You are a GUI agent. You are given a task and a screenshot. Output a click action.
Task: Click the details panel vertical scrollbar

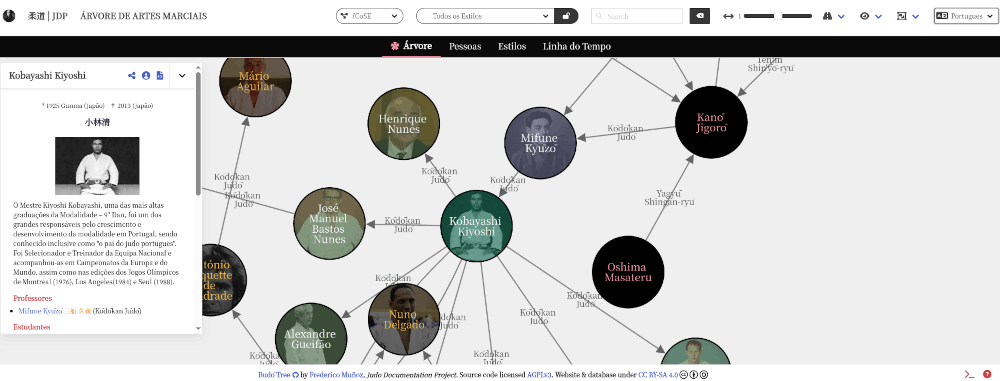point(198,133)
